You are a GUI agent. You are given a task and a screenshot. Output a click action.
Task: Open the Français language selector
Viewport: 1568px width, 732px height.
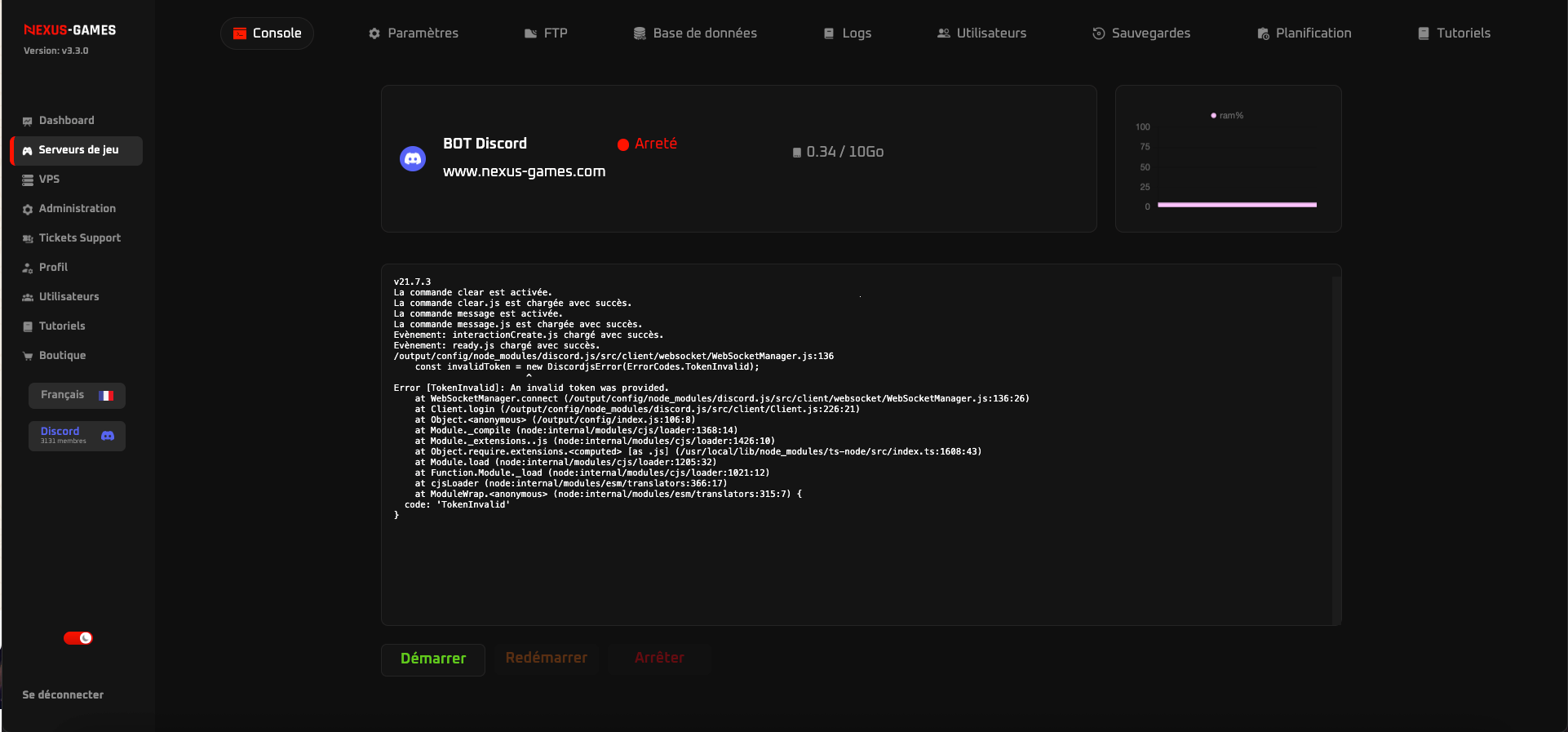pos(77,396)
